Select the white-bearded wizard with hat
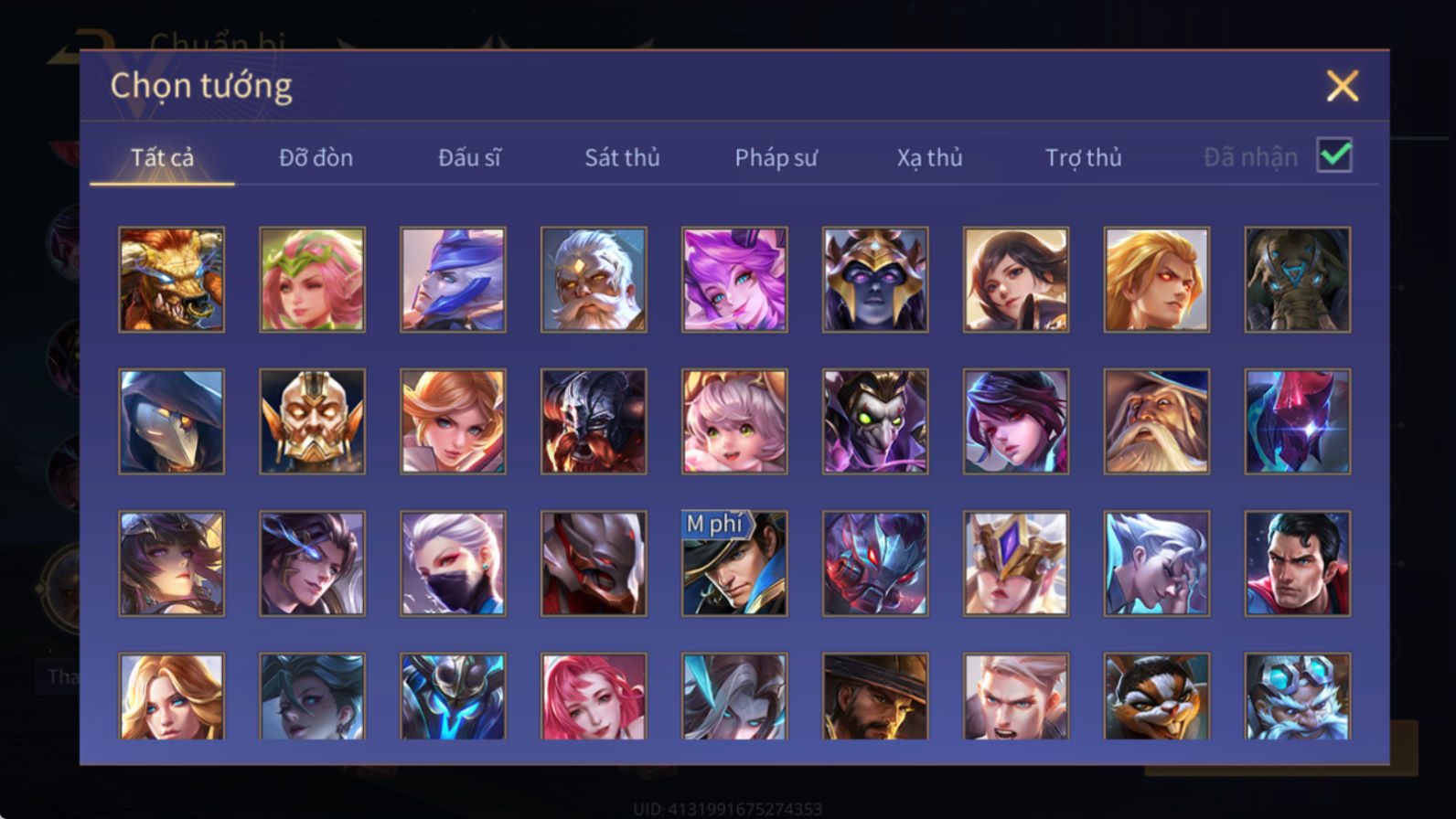 click(1157, 421)
